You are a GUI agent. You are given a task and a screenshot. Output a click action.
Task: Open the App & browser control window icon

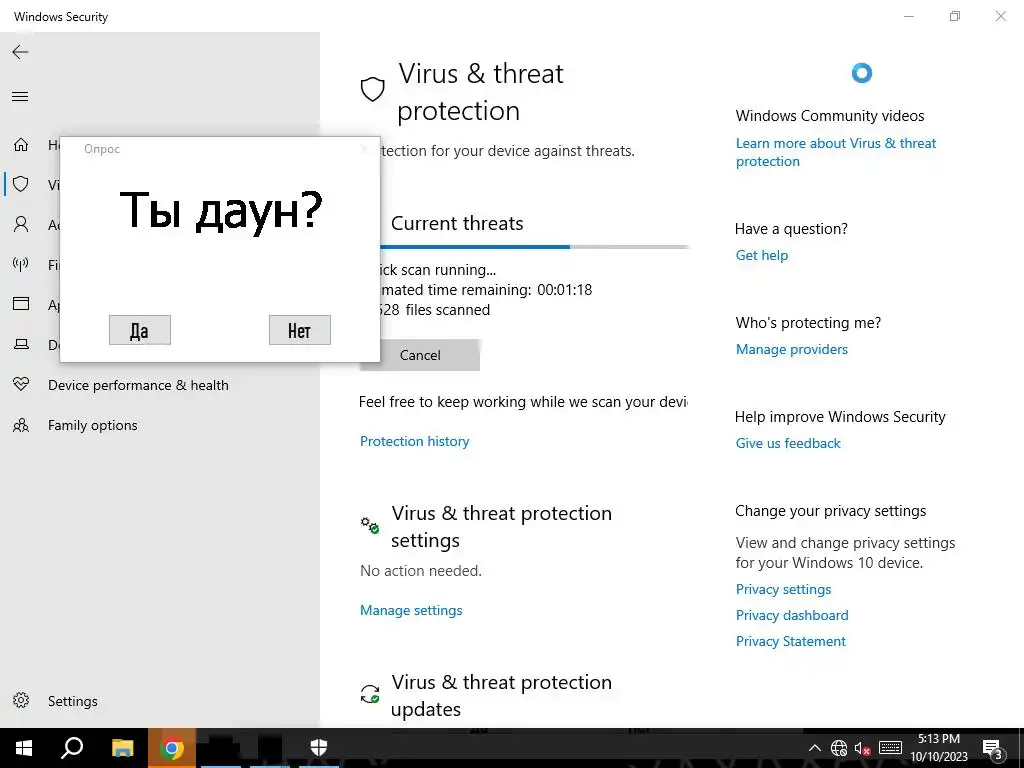click(21, 304)
